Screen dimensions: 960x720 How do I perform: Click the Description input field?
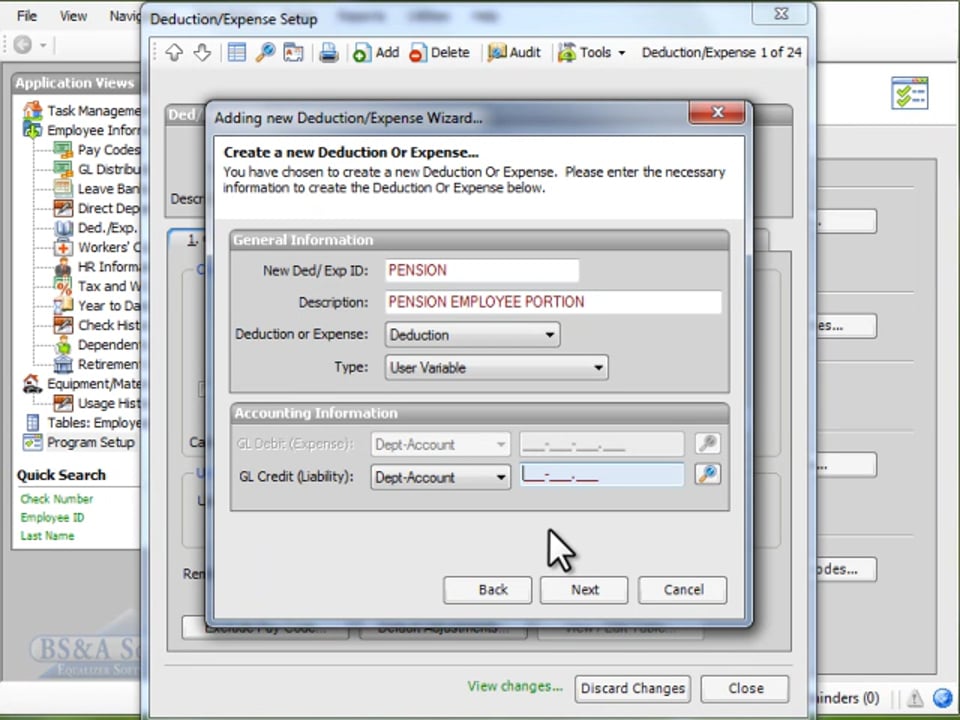(553, 302)
